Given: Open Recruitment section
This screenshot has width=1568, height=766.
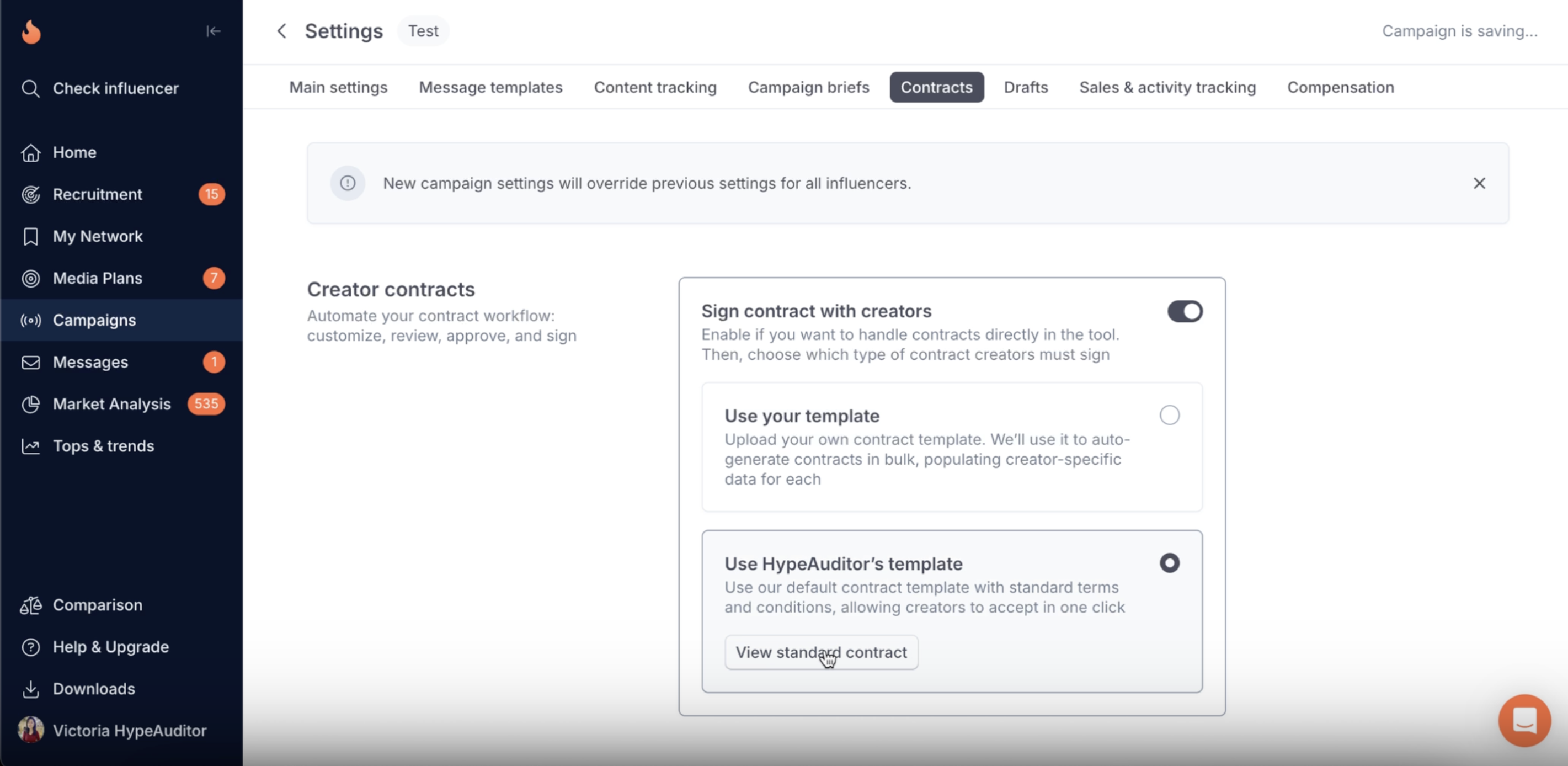Looking at the screenshot, I should pos(98,194).
